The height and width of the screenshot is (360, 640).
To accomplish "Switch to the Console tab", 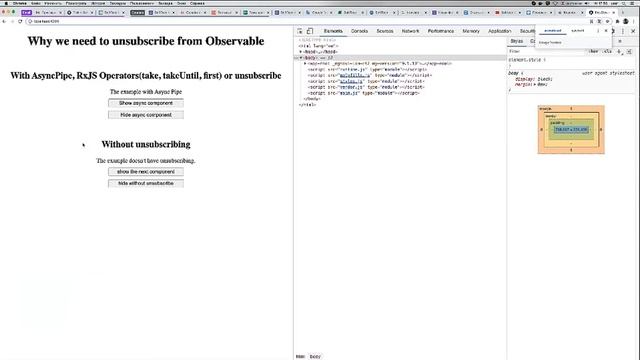I will [x=359, y=31].
